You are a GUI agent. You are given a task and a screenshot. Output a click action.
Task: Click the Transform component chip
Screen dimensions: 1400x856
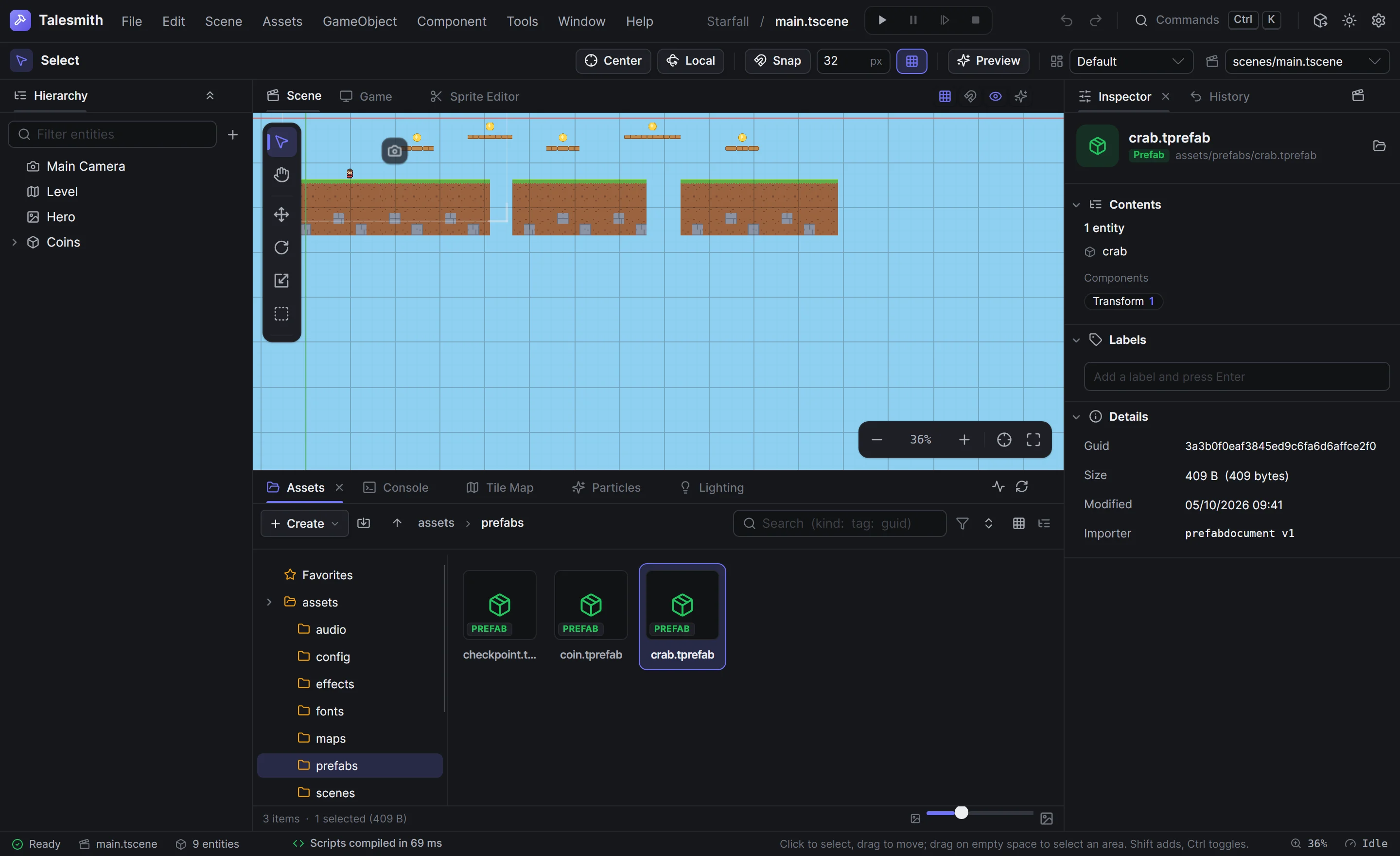tap(1123, 301)
